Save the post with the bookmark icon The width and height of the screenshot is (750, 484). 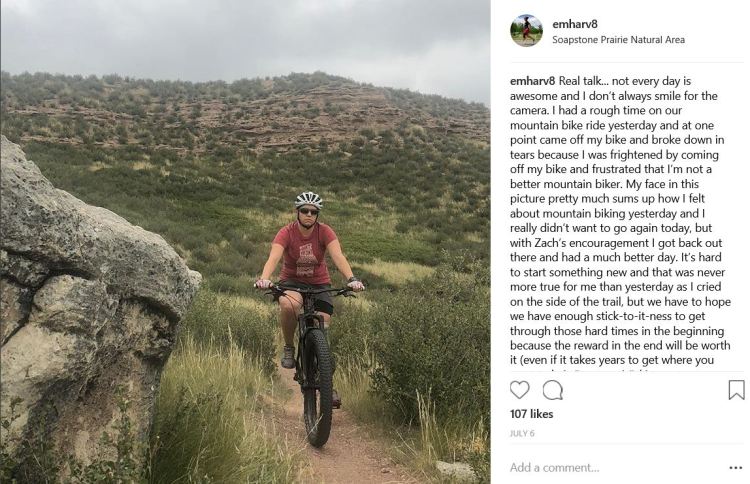point(736,390)
